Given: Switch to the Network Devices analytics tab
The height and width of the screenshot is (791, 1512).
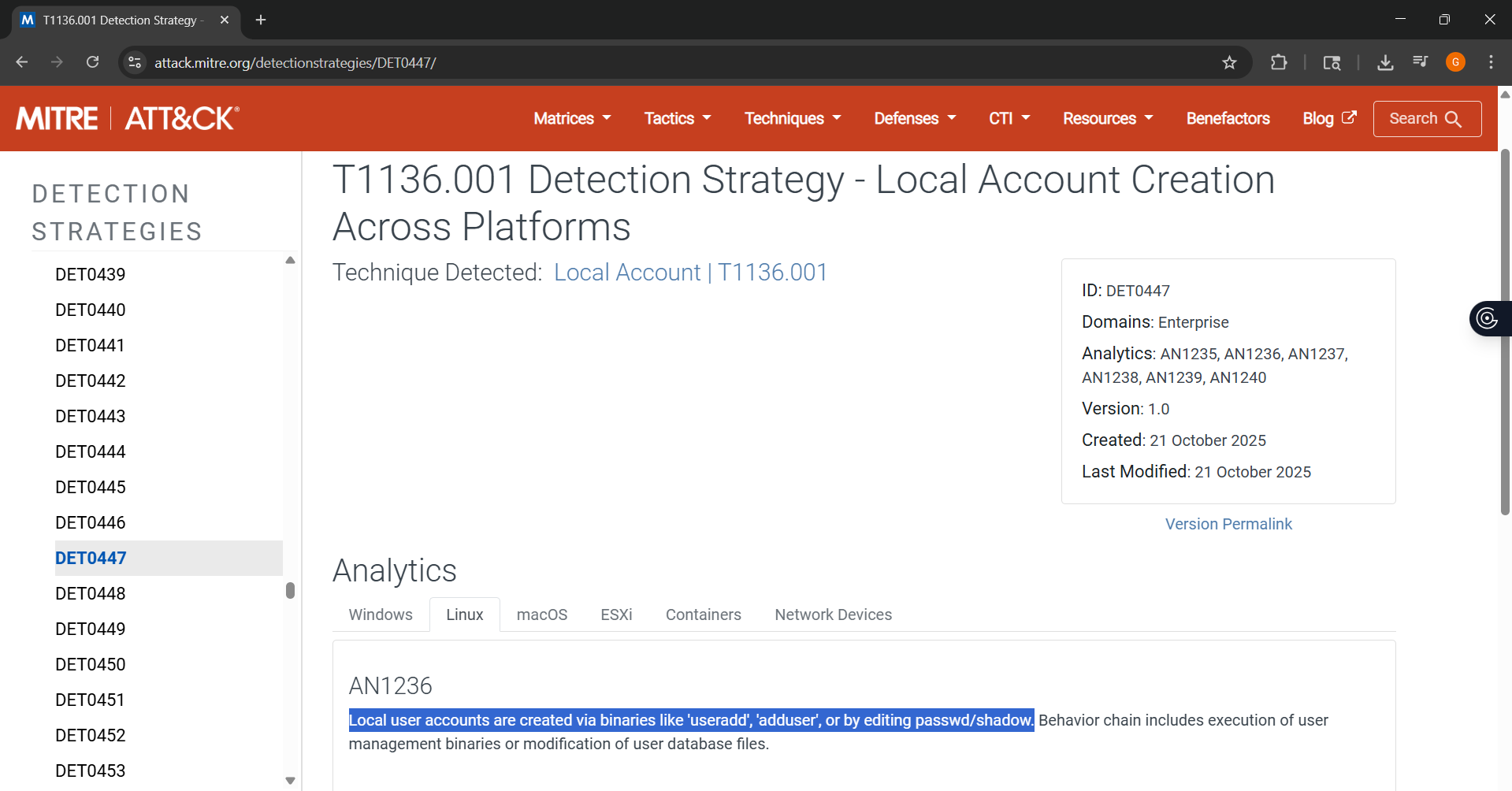Looking at the screenshot, I should pyautogui.click(x=833, y=615).
